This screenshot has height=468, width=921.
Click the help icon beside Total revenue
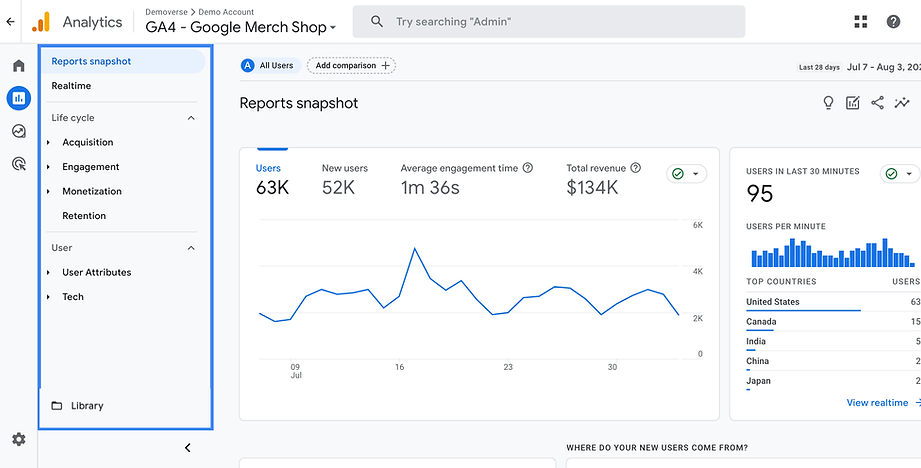(636, 168)
